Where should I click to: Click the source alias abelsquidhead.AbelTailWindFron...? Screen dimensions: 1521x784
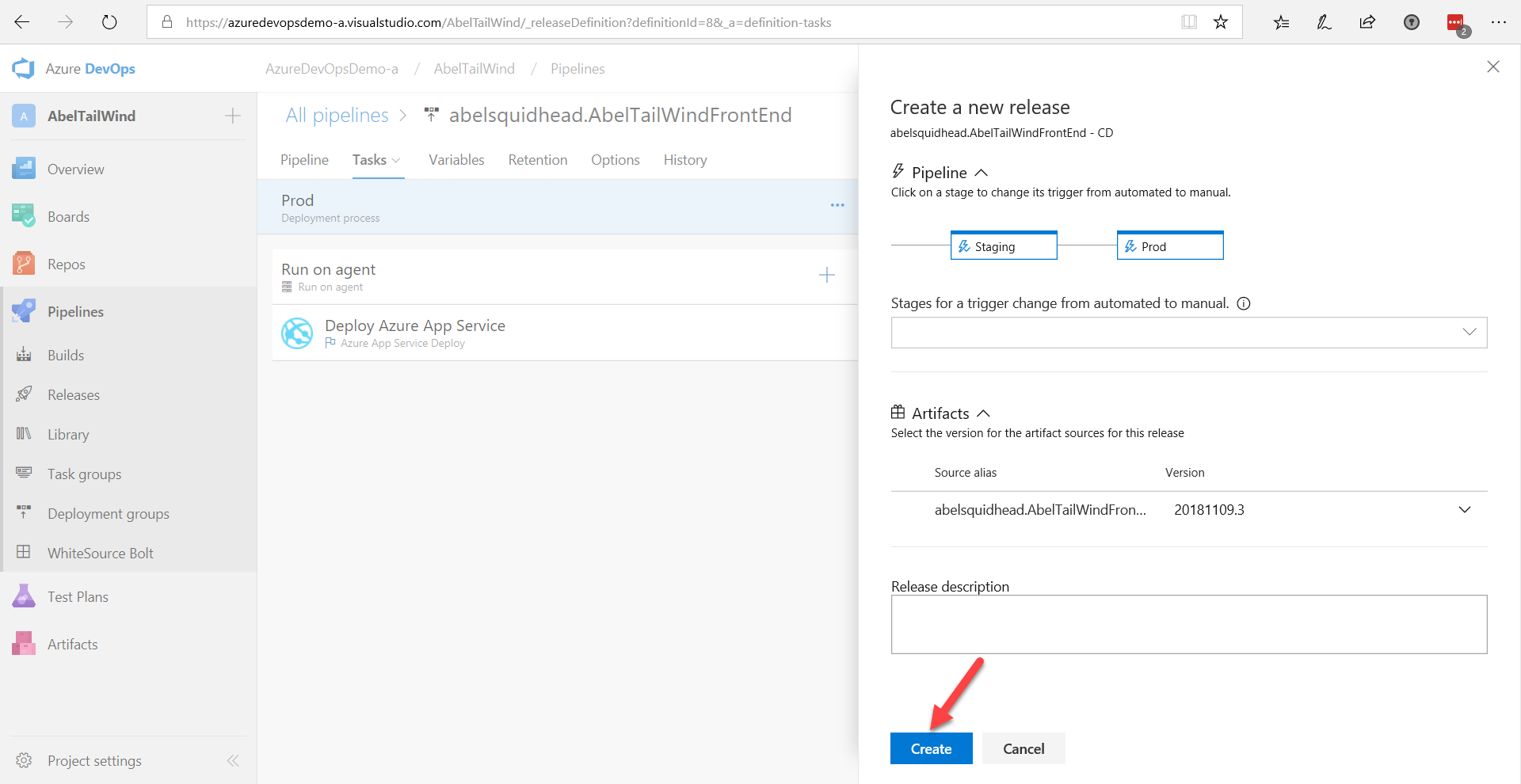[x=1040, y=510]
